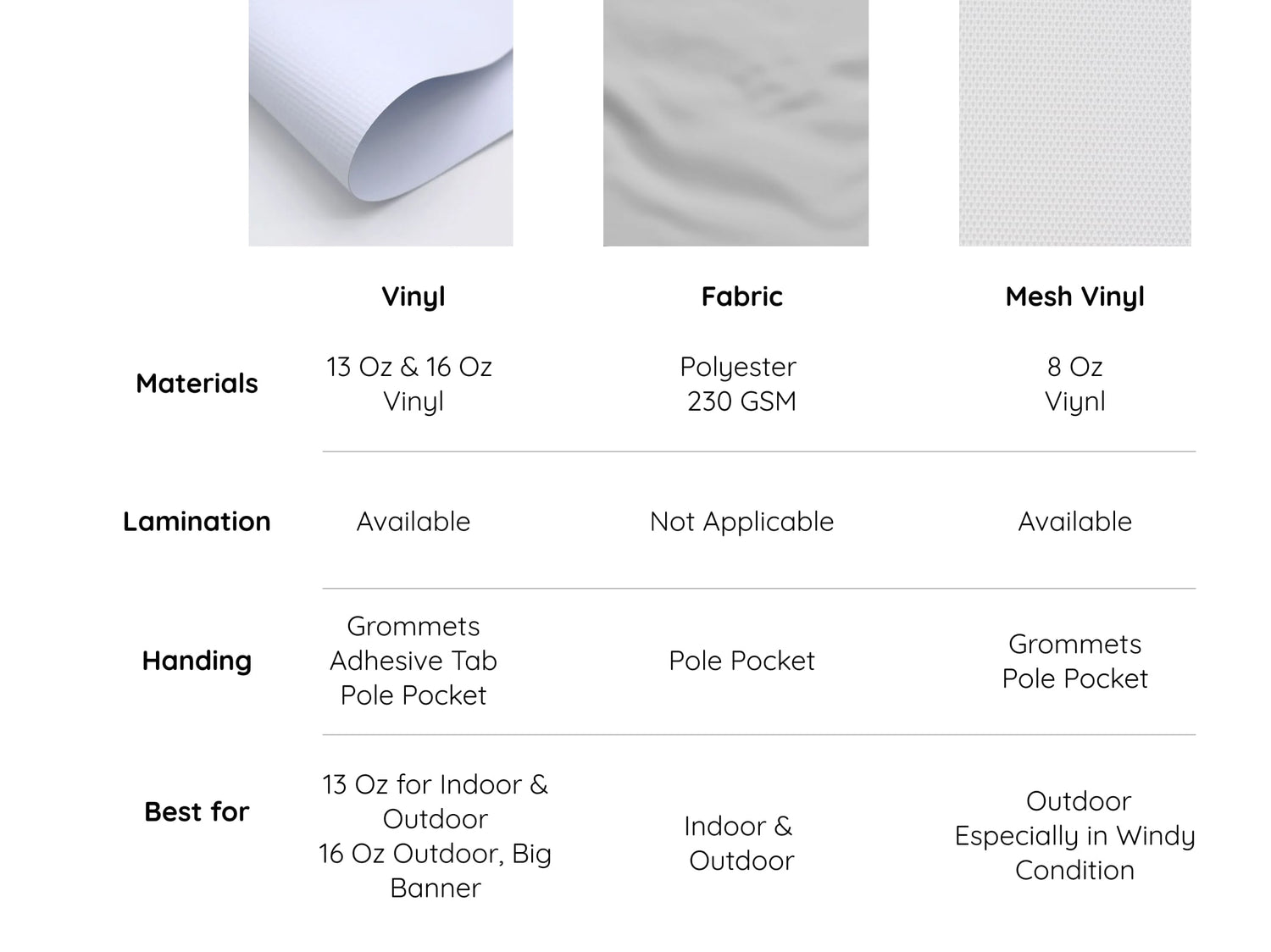Select the Fabric column heading
Screen dimensions: 1271x952
(x=741, y=296)
